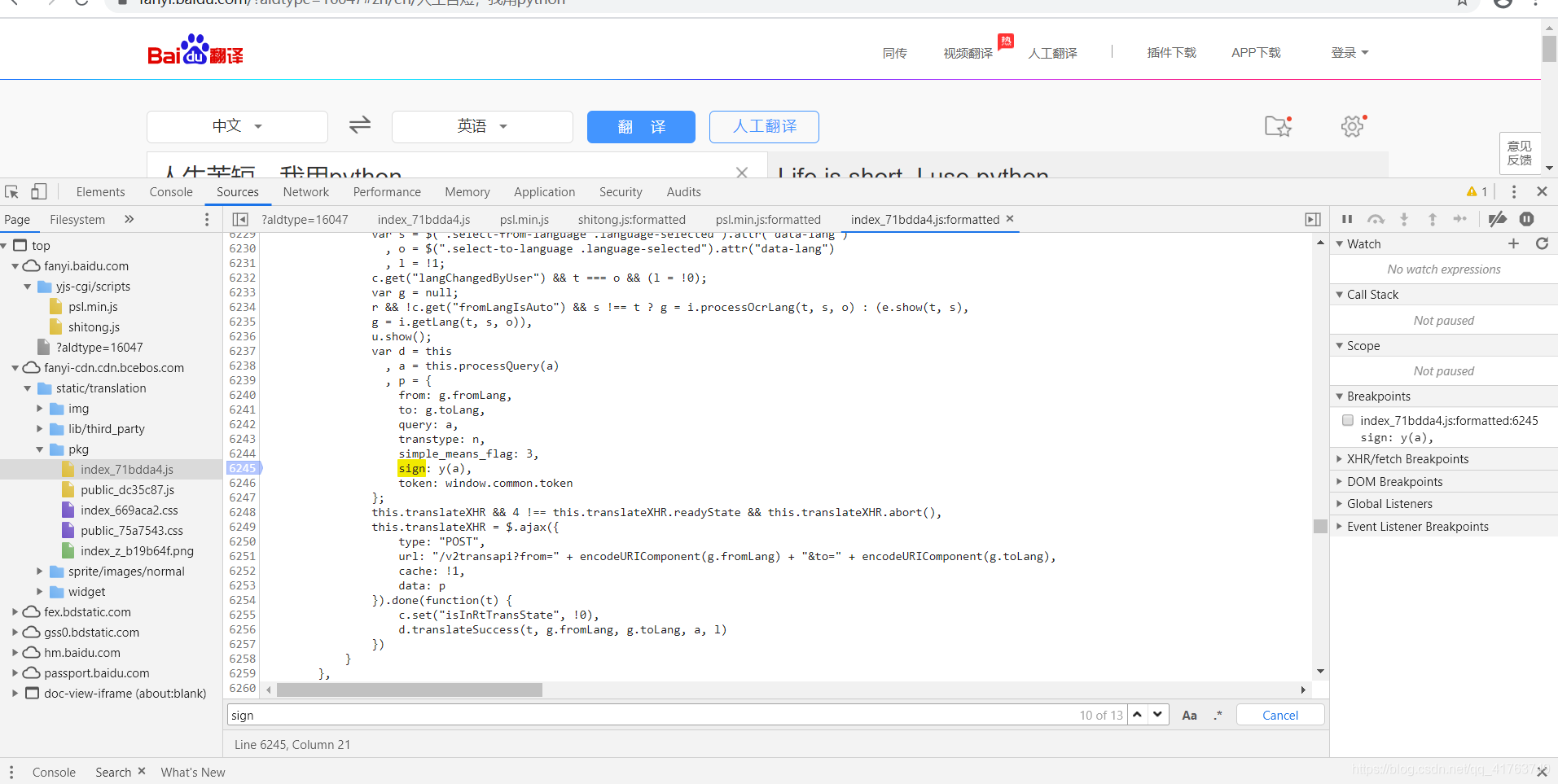Click the inspect element picker icon
This screenshot has height=784, width=1558.
point(11,192)
